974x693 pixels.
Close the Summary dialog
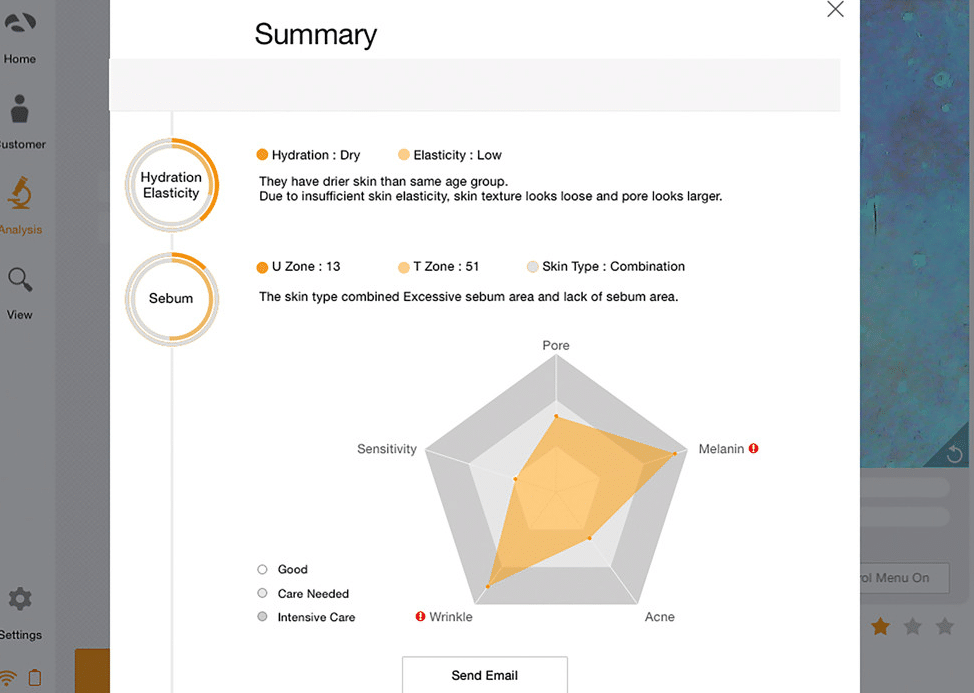pyautogui.click(x=835, y=10)
